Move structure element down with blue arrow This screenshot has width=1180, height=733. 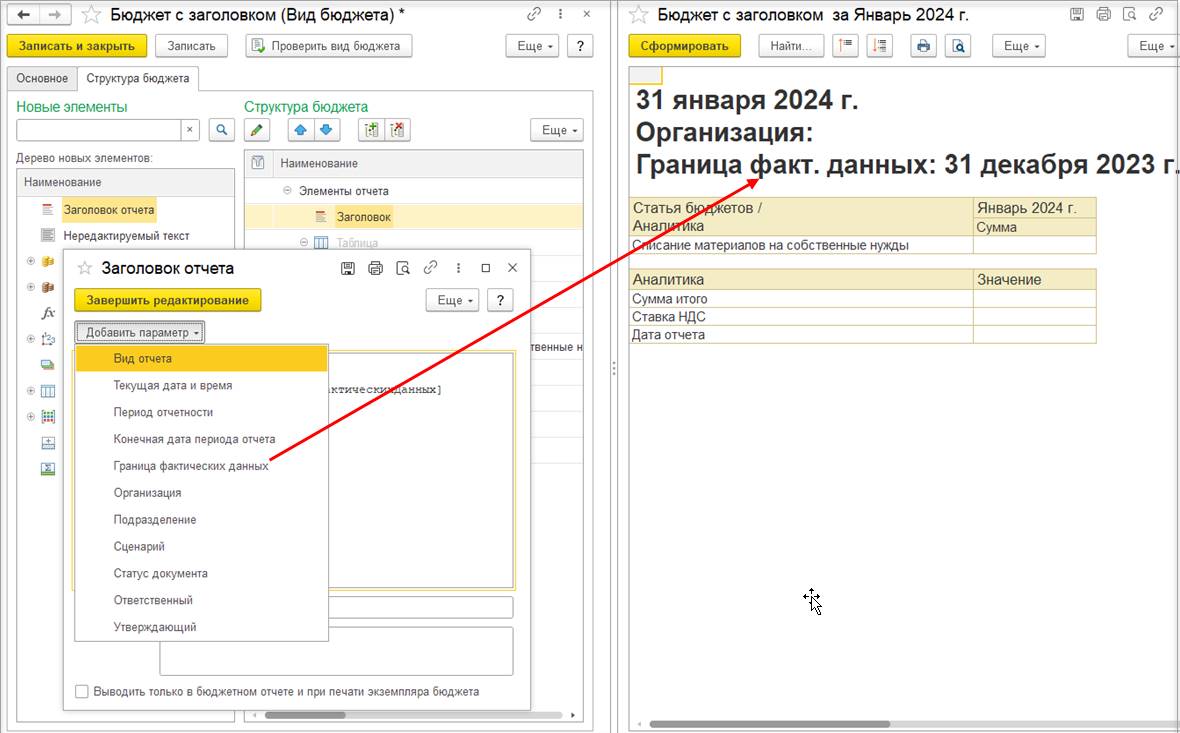point(326,129)
